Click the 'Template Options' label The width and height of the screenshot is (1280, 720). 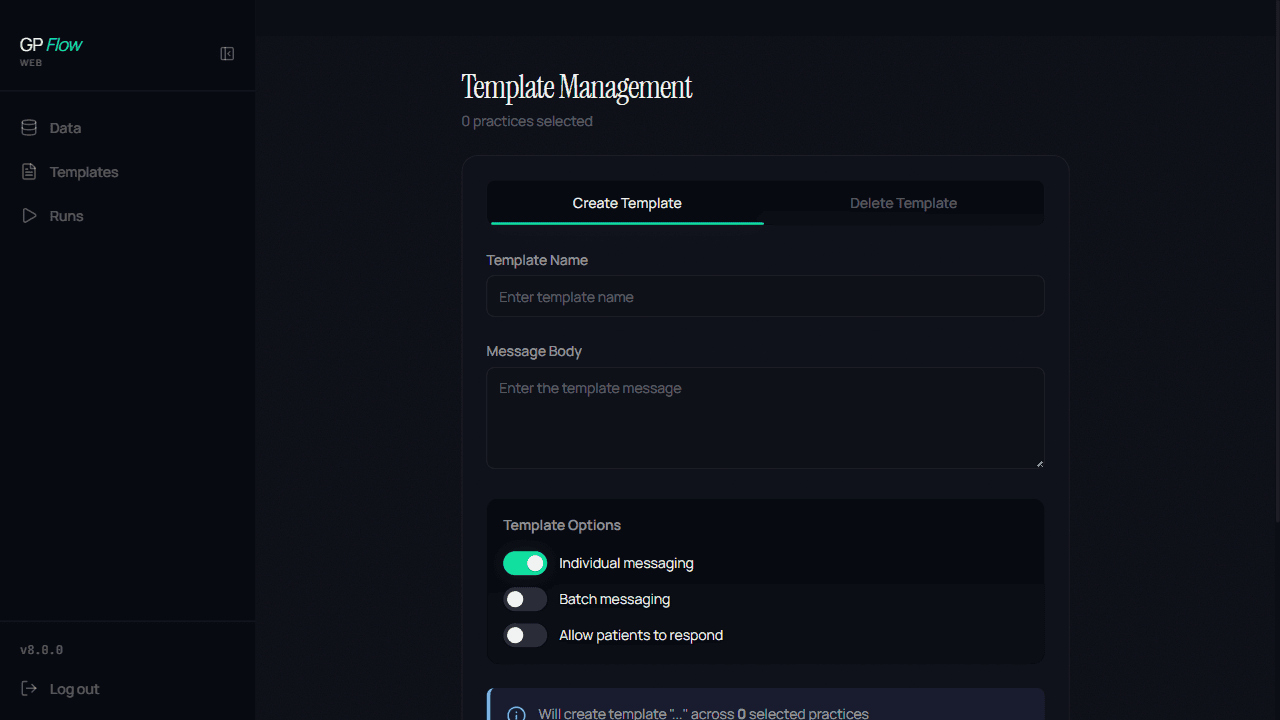[x=562, y=525]
